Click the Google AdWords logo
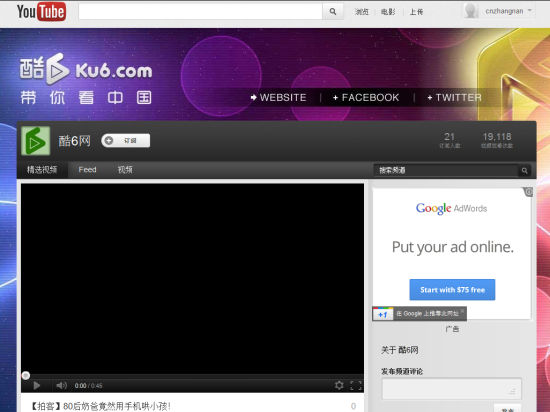 [x=451, y=208]
